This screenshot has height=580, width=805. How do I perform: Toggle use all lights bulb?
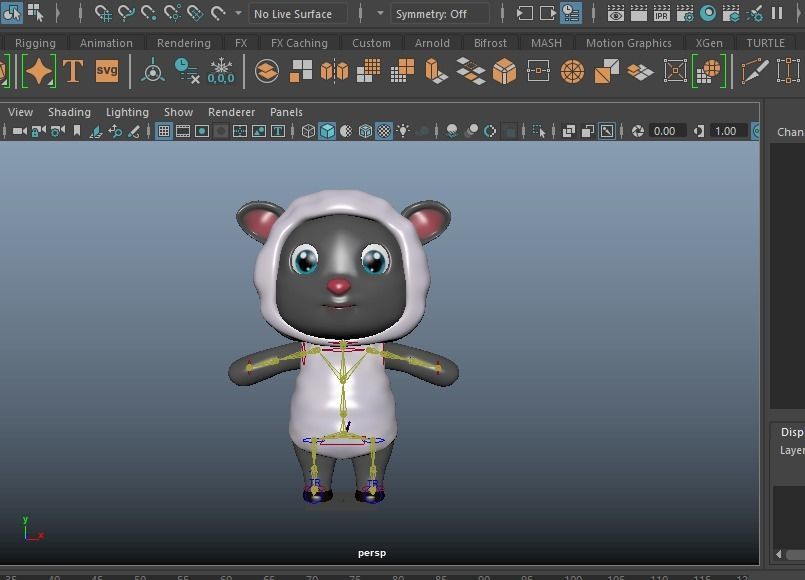click(404, 131)
